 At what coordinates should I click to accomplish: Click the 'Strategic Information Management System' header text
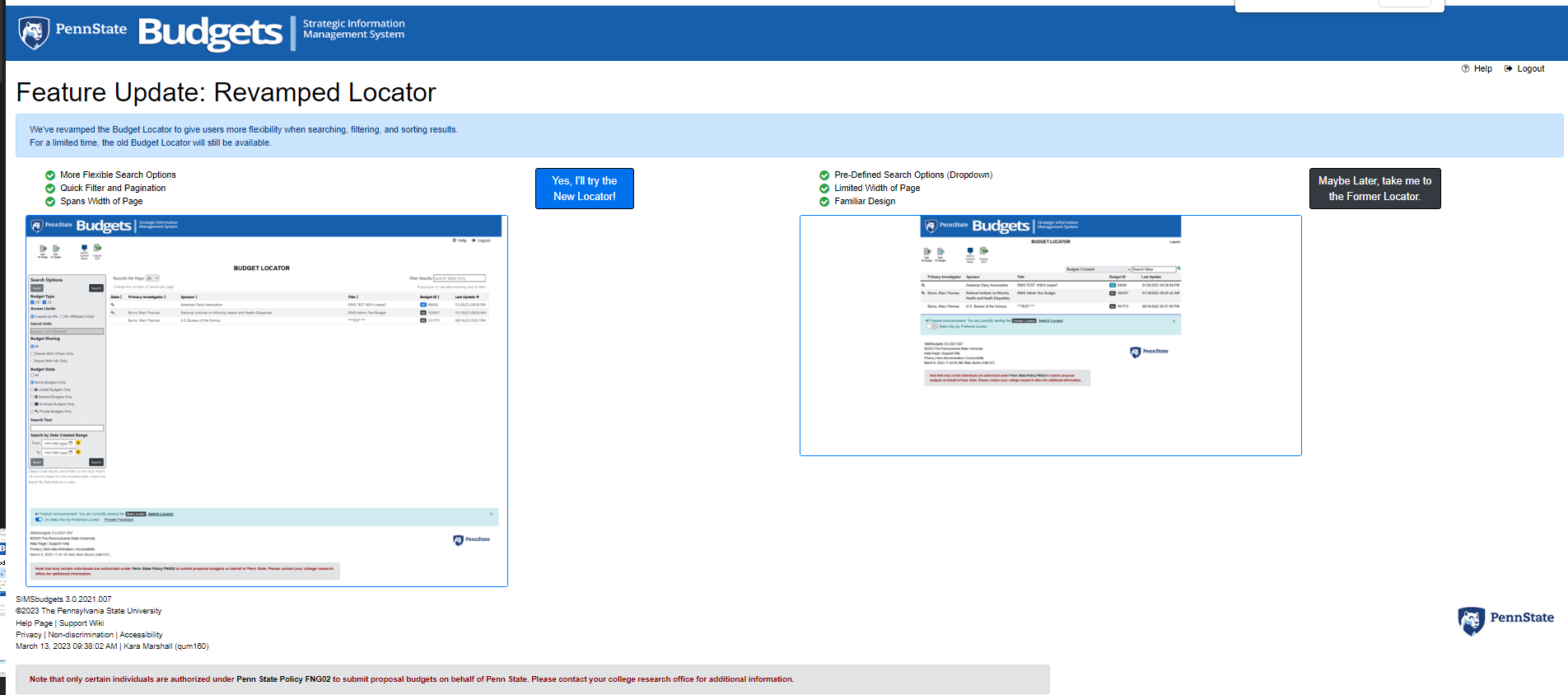point(353,29)
